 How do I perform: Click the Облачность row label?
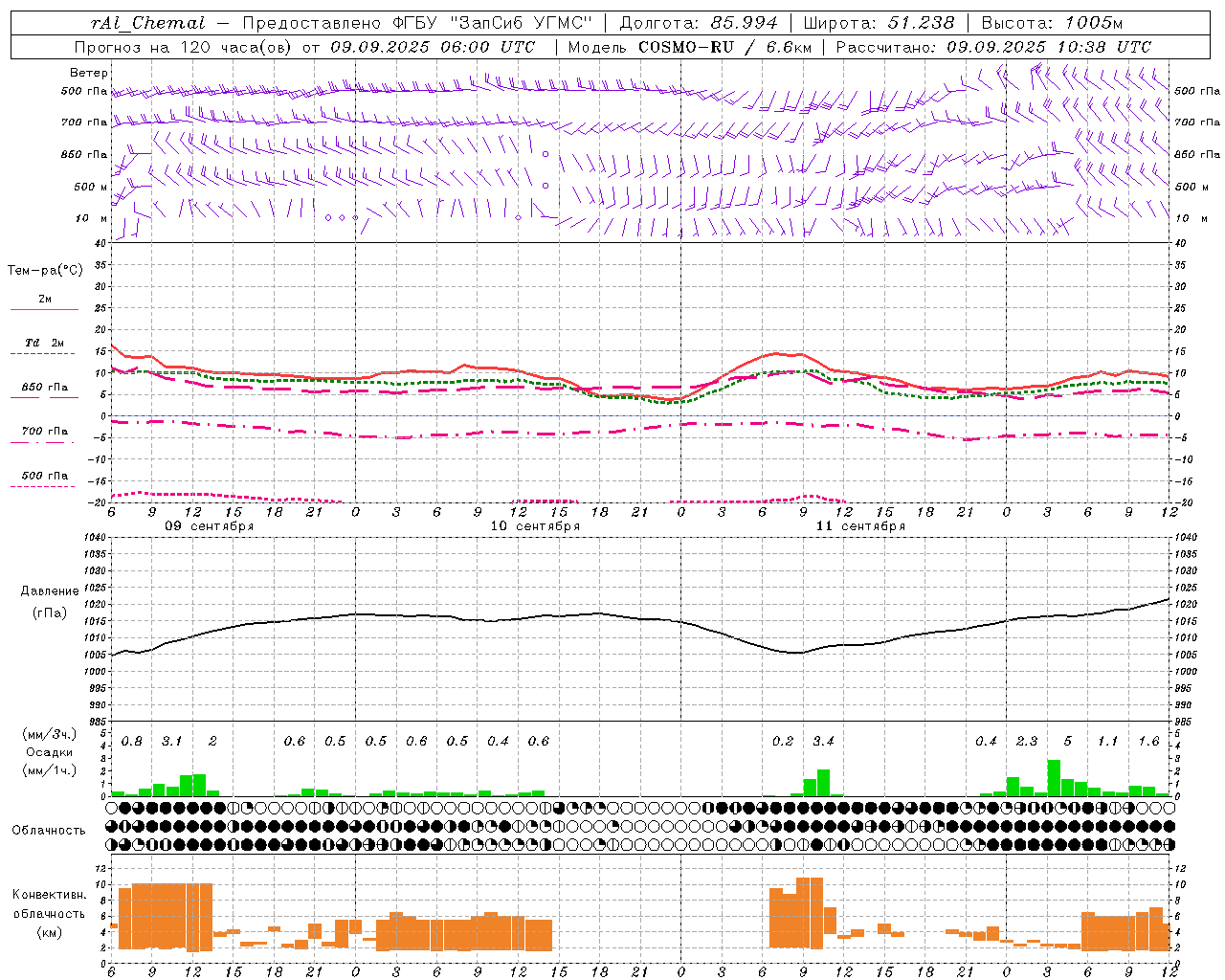49,831
